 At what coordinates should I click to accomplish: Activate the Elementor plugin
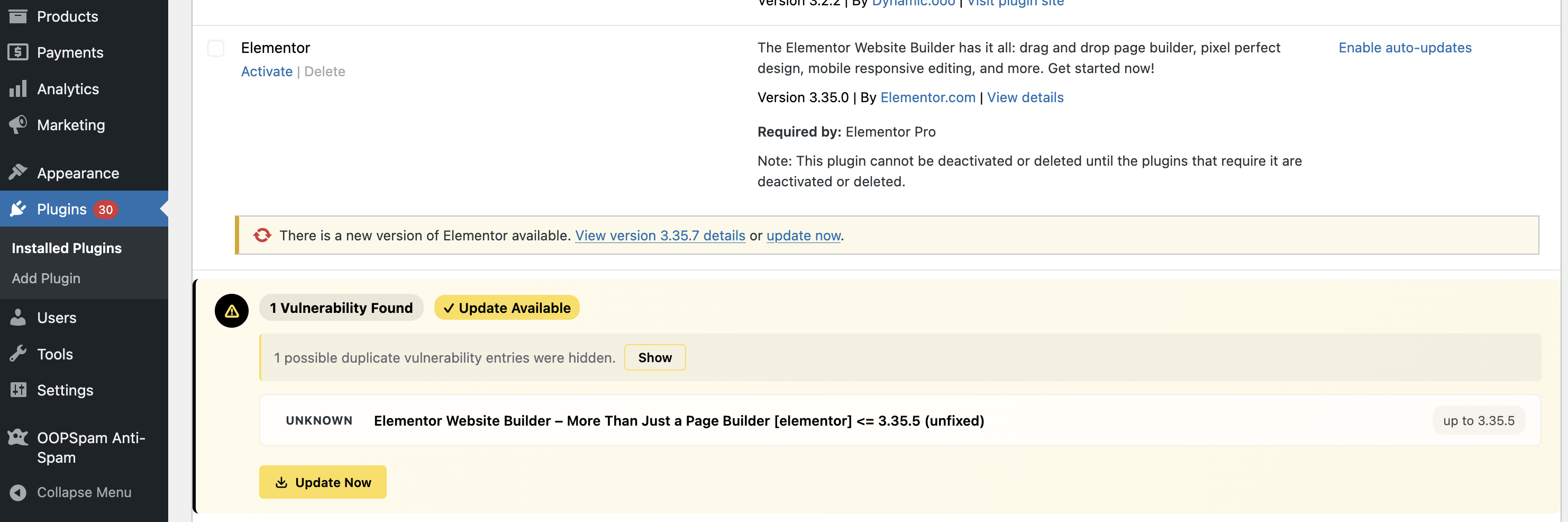point(267,72)
